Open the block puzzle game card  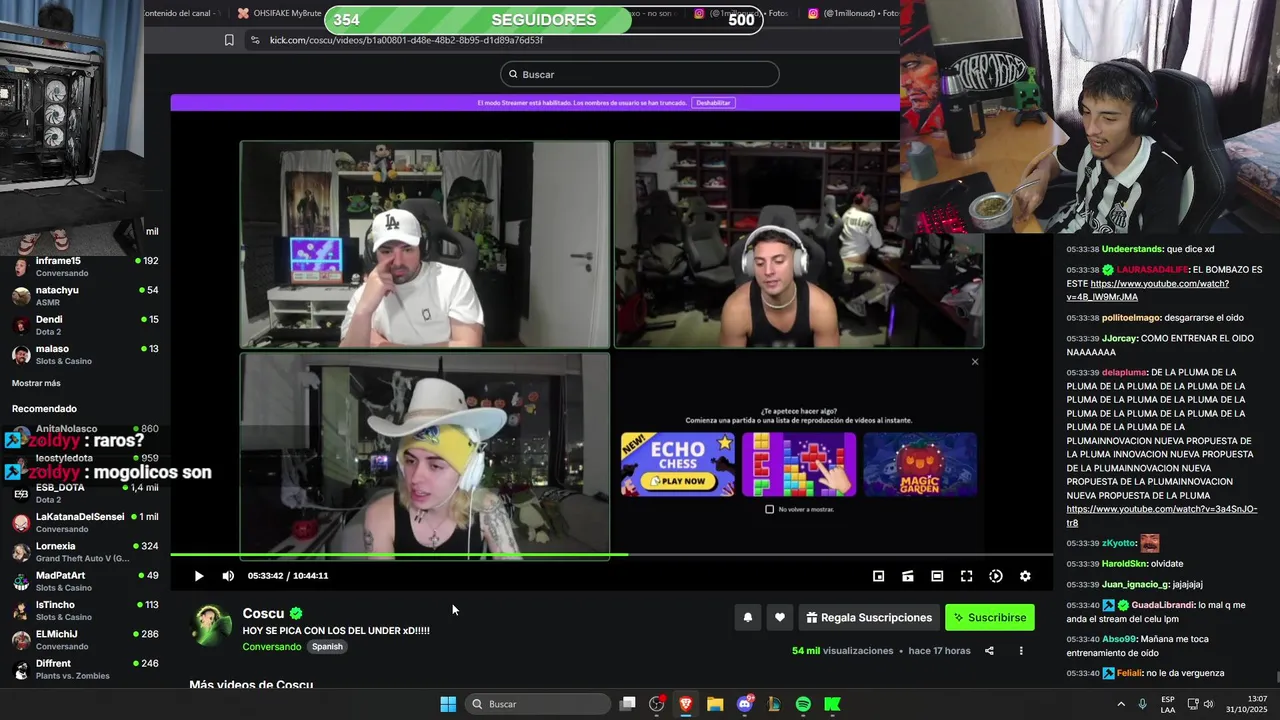tap(799, 464)
